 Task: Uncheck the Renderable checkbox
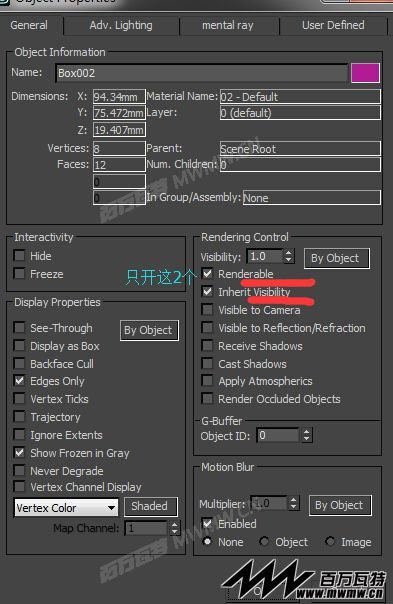(207, 273)
